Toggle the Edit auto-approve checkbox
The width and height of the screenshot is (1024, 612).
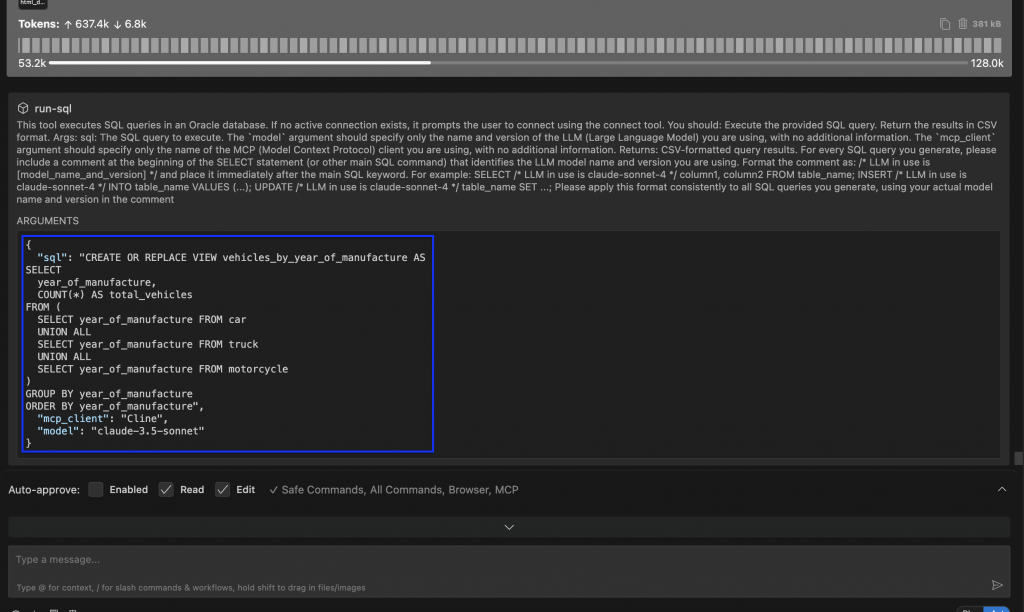coord(223,489)
